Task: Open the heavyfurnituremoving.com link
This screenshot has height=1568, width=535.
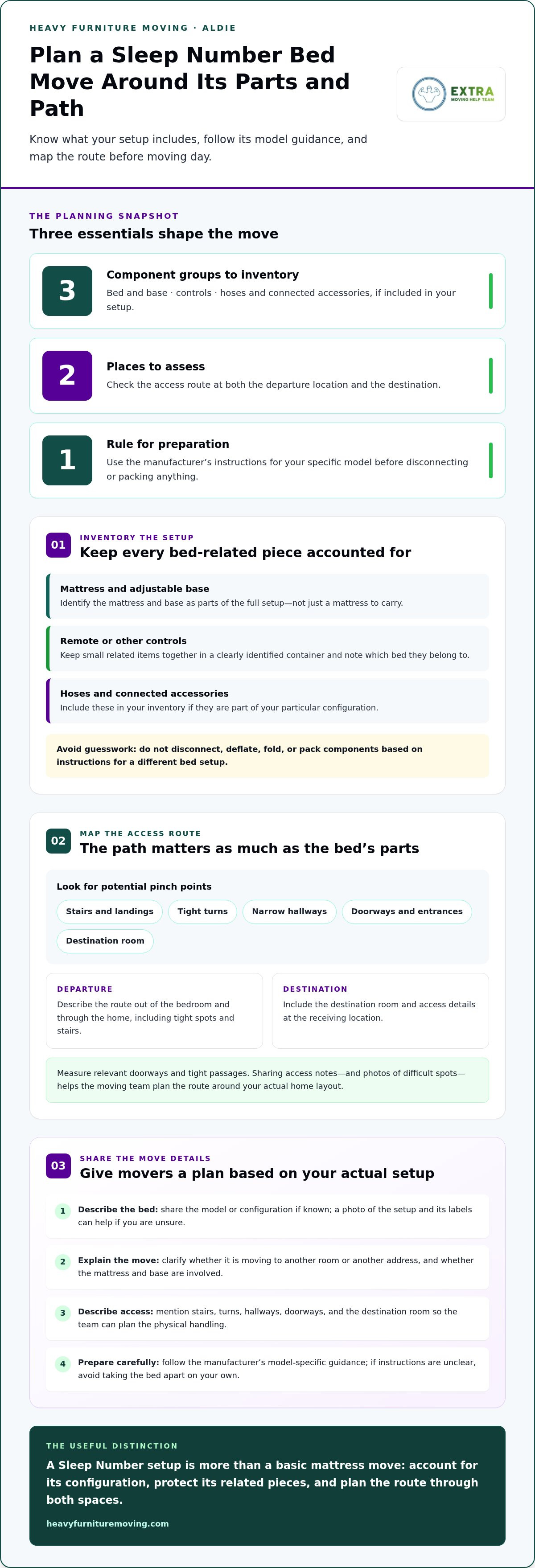Action: point(108,1523)
